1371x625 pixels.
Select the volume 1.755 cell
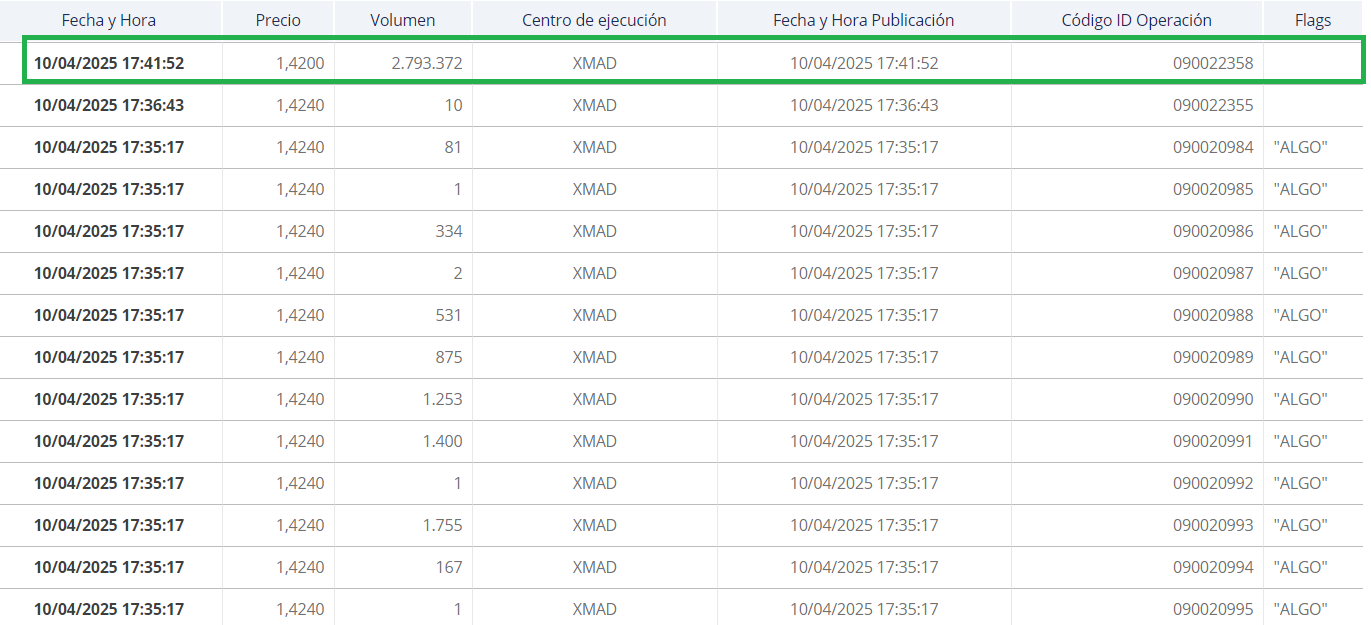(x=403, y=525)
